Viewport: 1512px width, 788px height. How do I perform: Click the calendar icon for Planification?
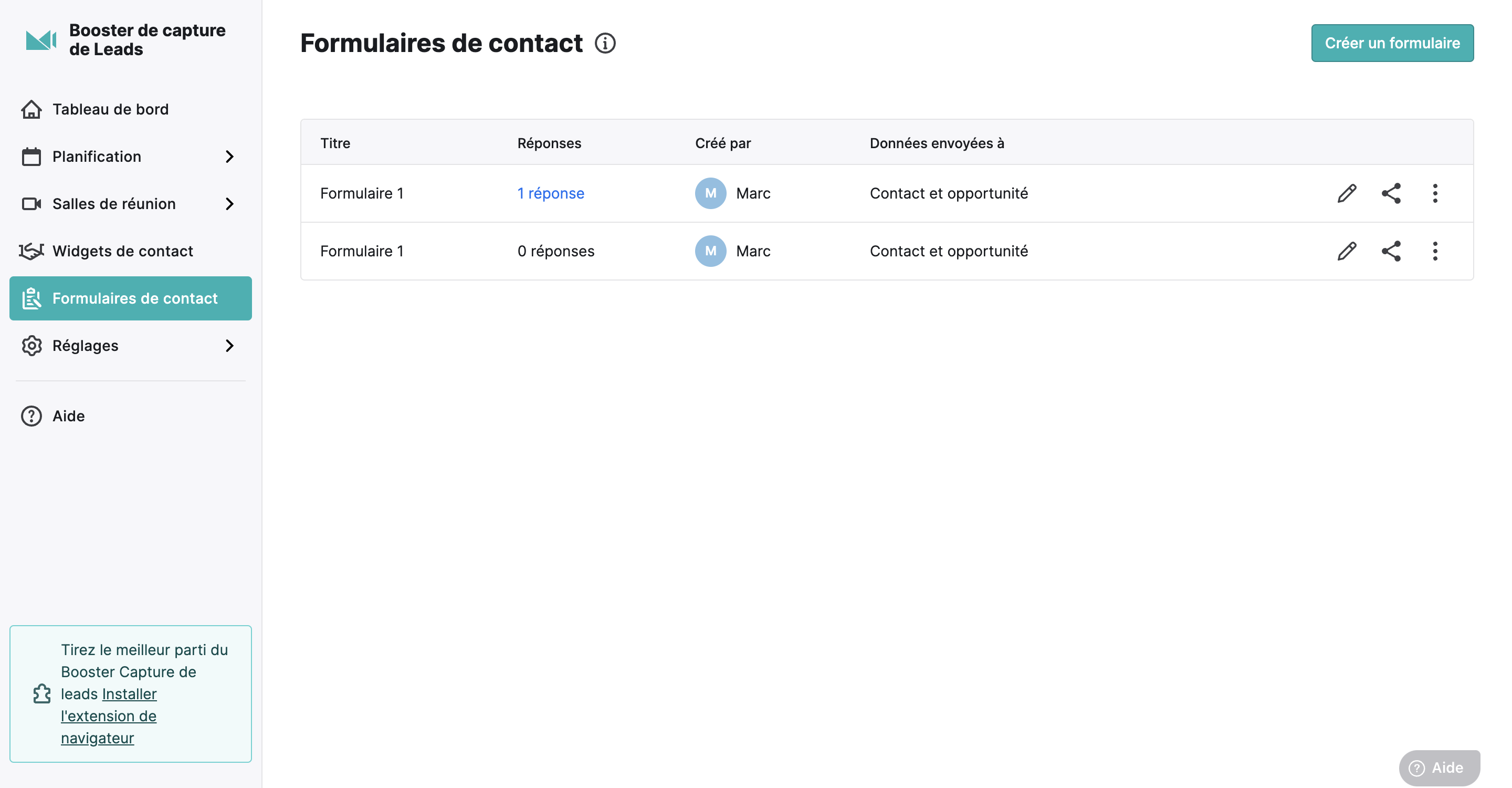[x=31, y=156]
